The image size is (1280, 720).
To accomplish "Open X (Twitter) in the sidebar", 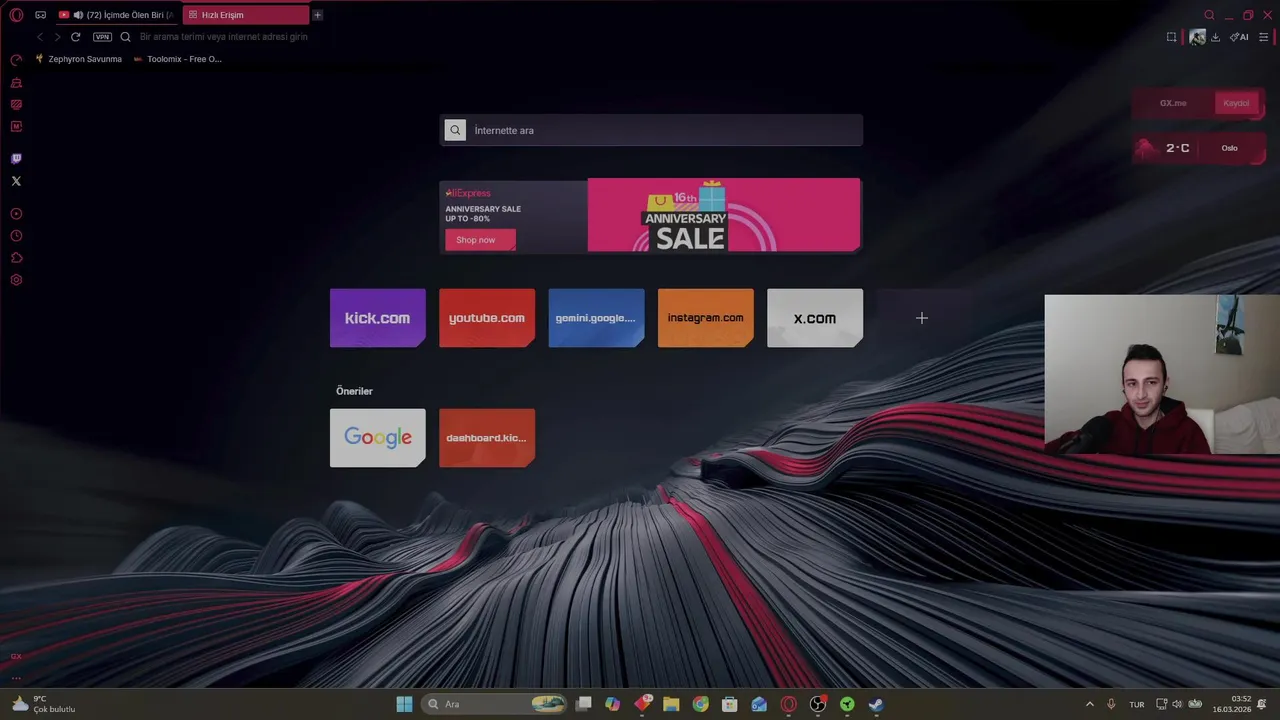I will (16, 181).
